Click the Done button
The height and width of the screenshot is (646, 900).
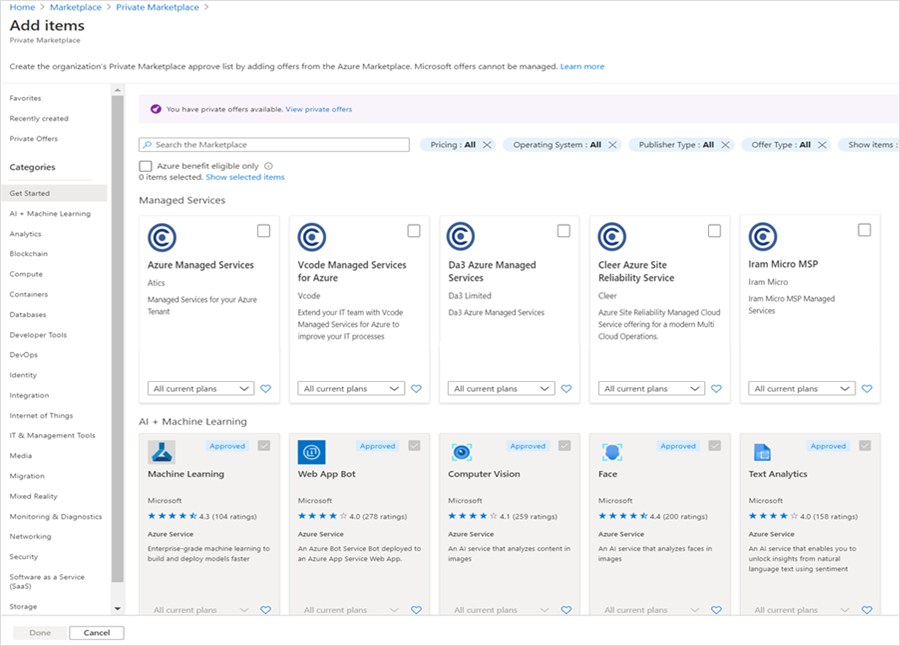pyautogui.click(x=38, y=632)
